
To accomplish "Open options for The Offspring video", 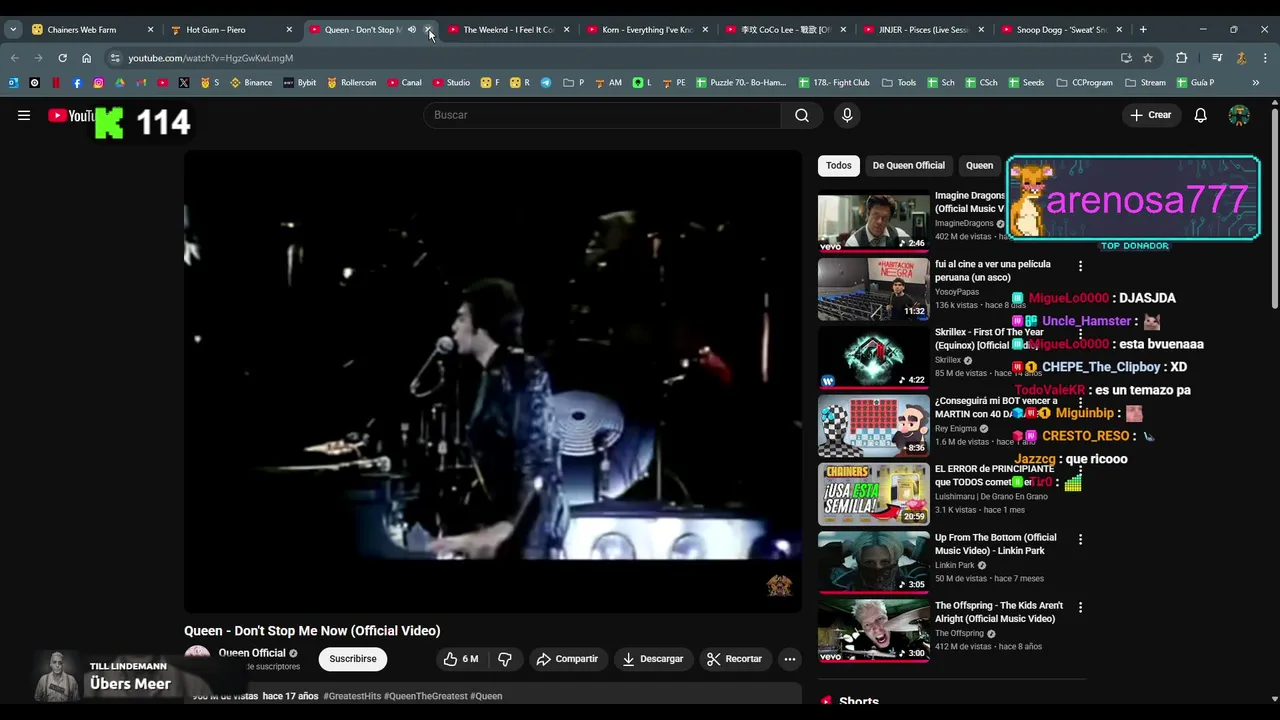I will (x=1080, y=607).
